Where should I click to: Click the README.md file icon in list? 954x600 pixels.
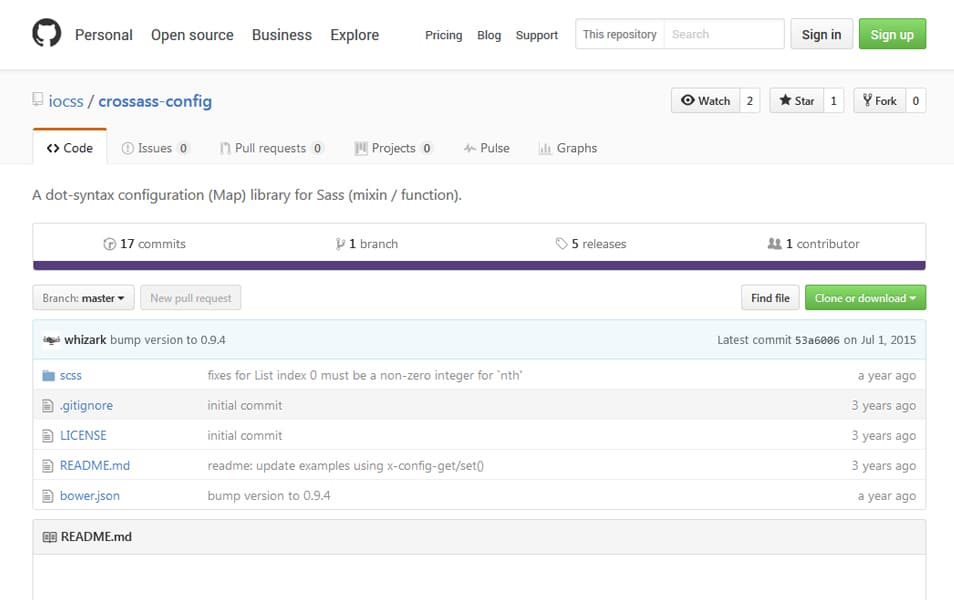pyautogui.click(x=48, y=466)
